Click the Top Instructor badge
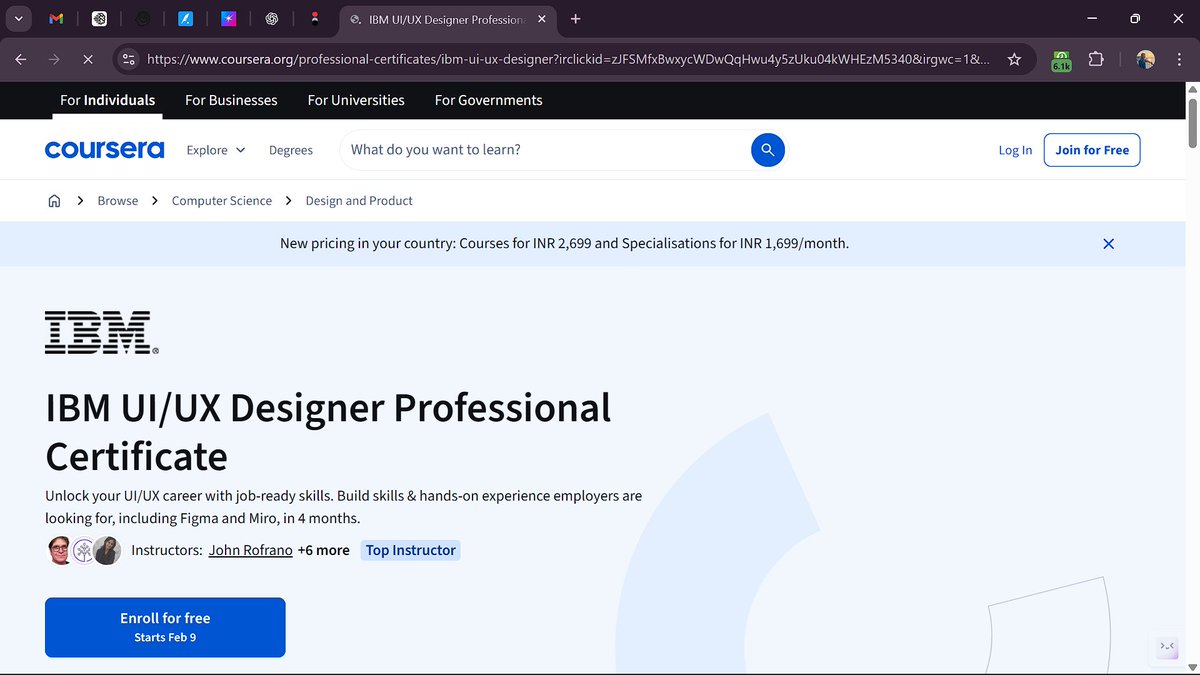This screenshot has width=1200, height=675. [411, 550]
